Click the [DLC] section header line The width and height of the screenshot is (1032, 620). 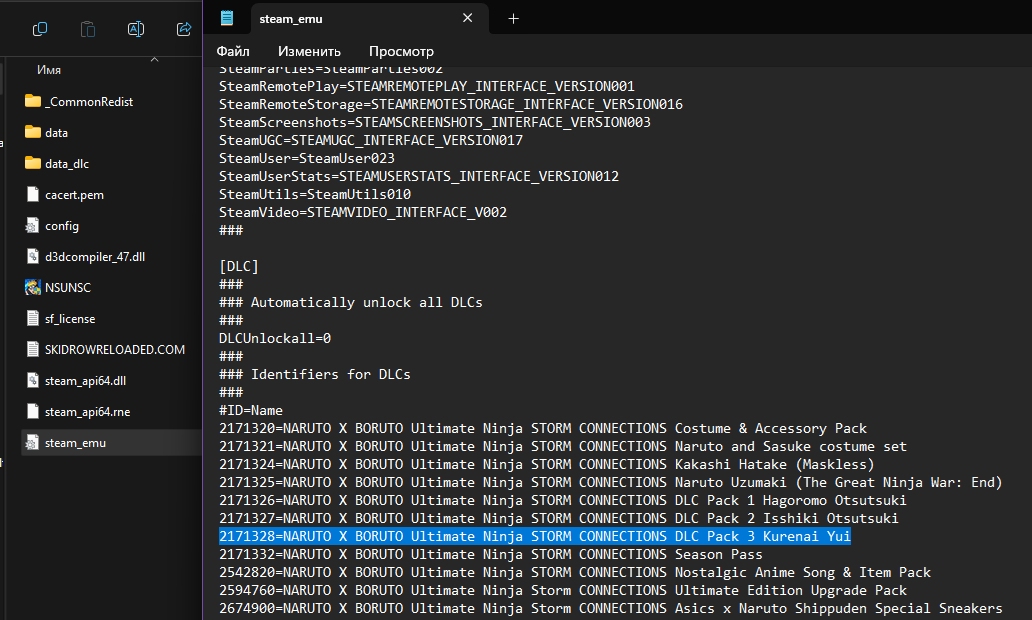click(x=239, y=267)
